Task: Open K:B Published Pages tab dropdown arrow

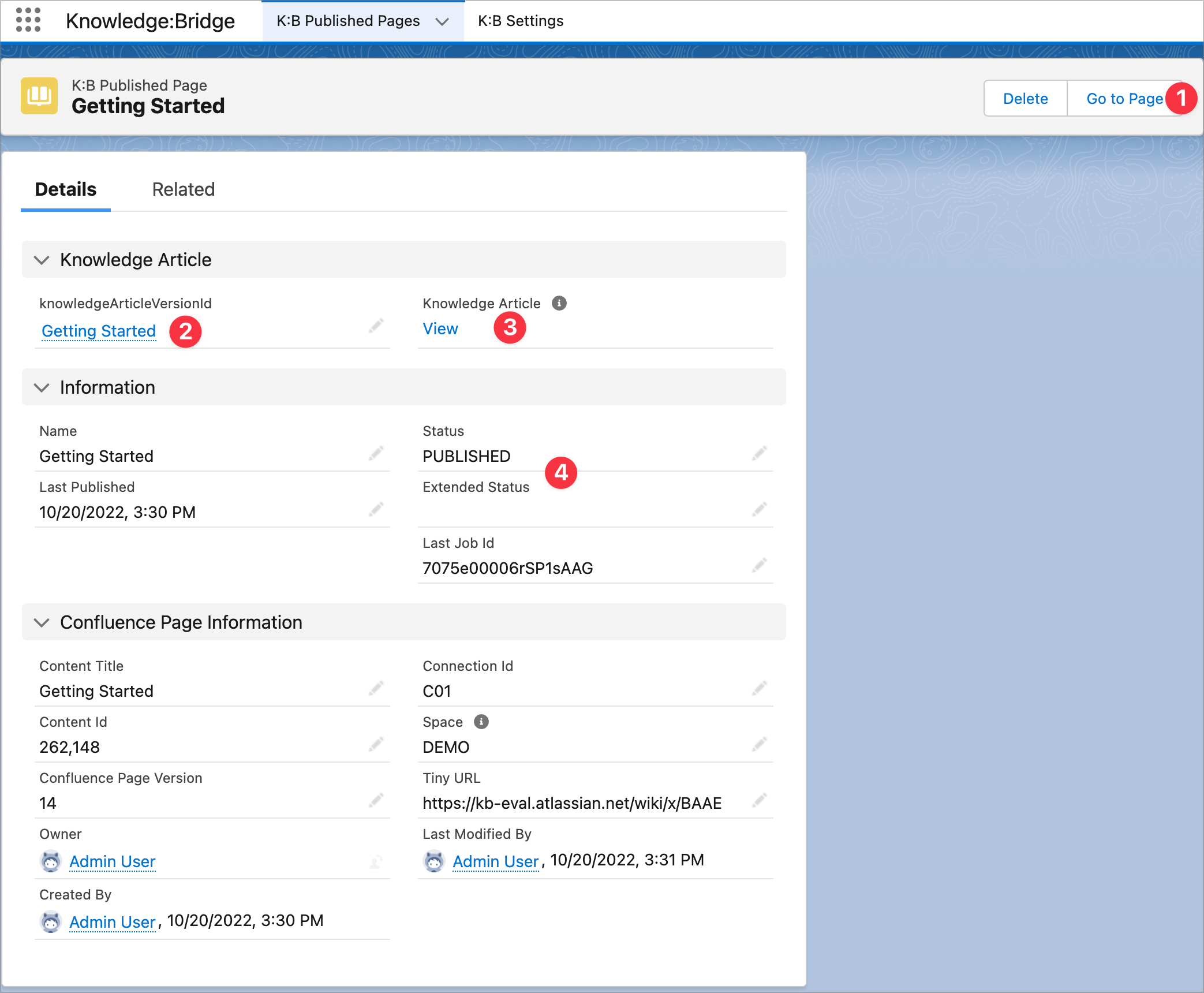Action: [x=442, y=21]
